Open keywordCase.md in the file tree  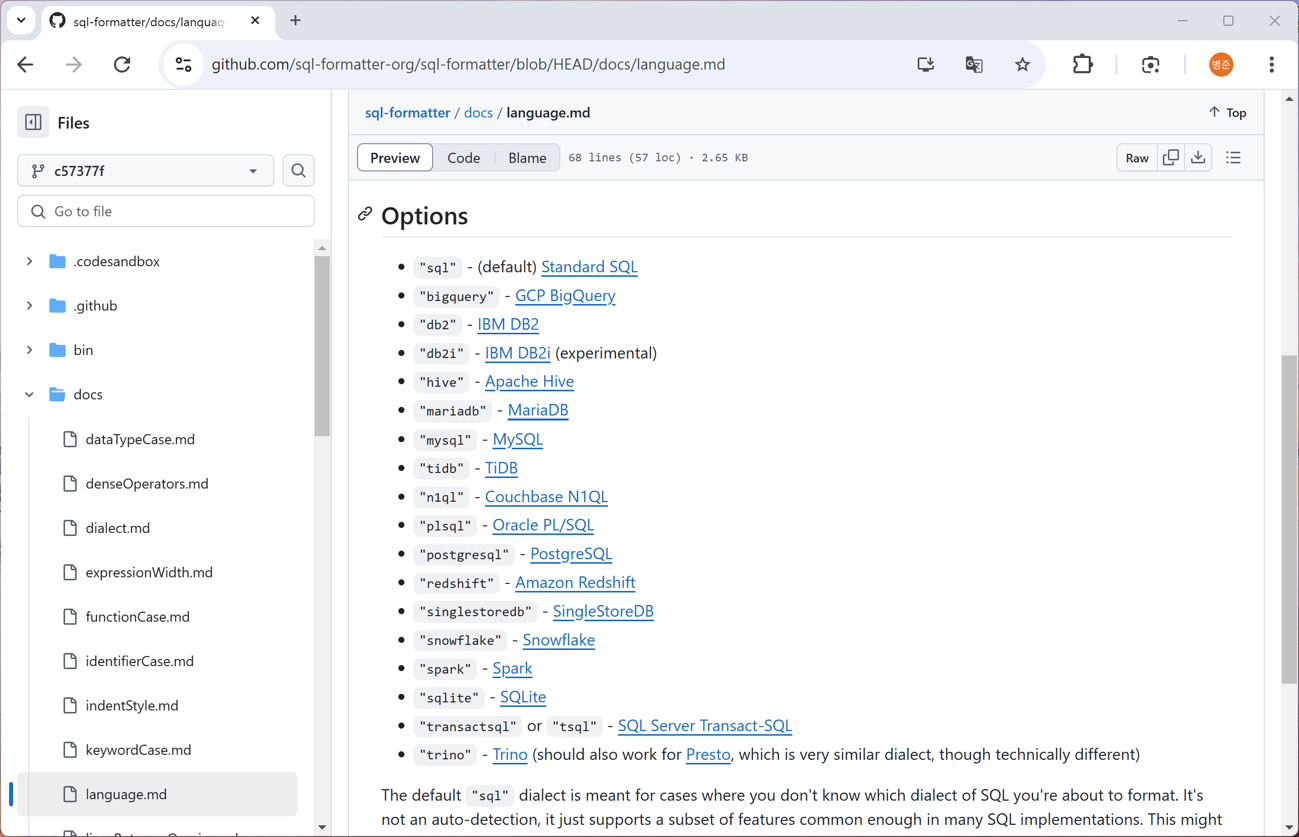click(138, 750)
